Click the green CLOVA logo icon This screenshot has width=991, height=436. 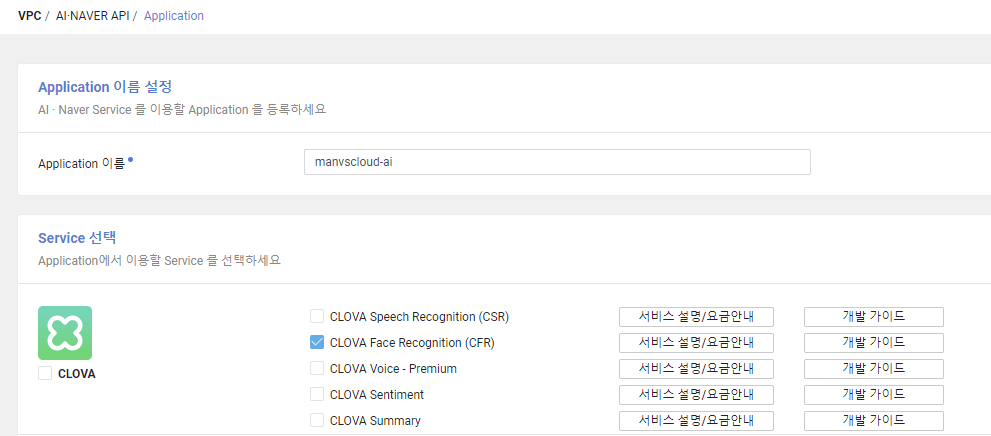coord(65,333)
